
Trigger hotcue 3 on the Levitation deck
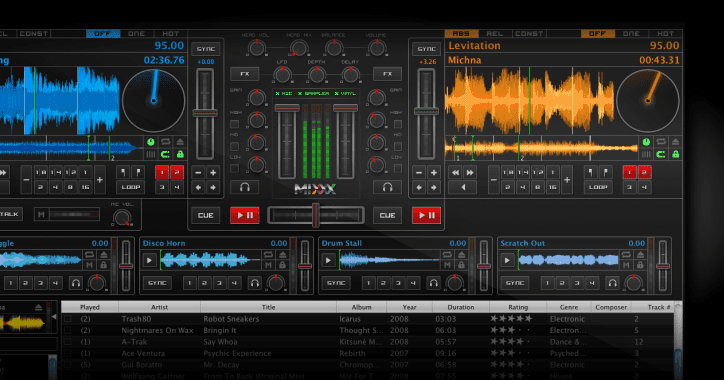(629, 187)
